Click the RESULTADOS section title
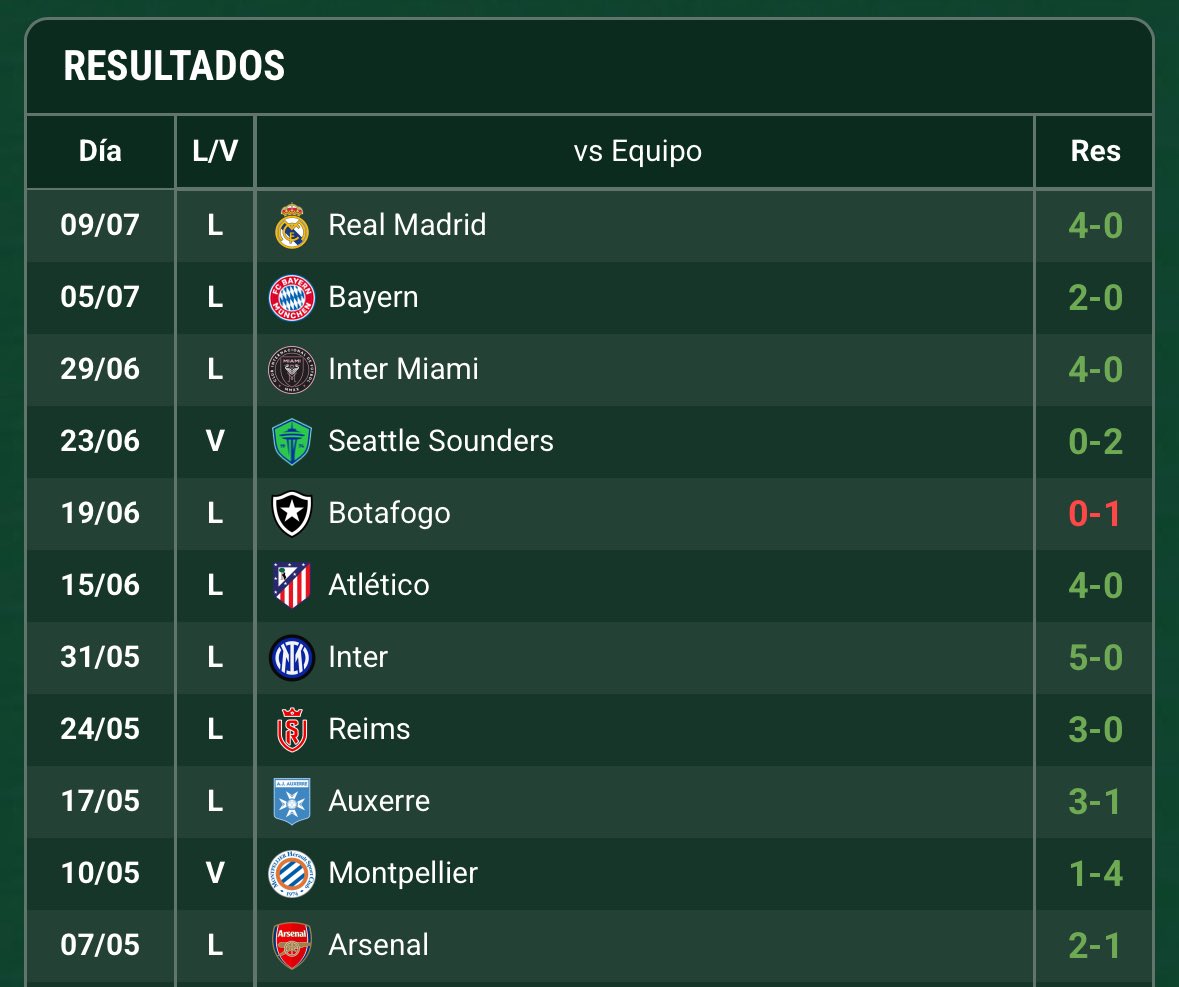This screenshot has height=987, width=1179. 174,66
